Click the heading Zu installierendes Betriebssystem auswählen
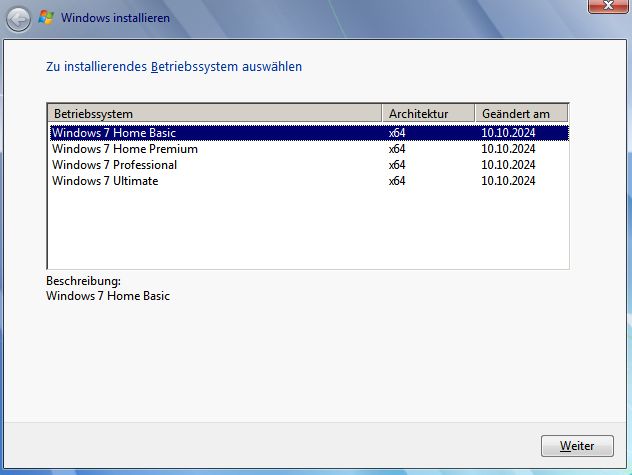The image size is (632, 475). click(x=174, y=67)
